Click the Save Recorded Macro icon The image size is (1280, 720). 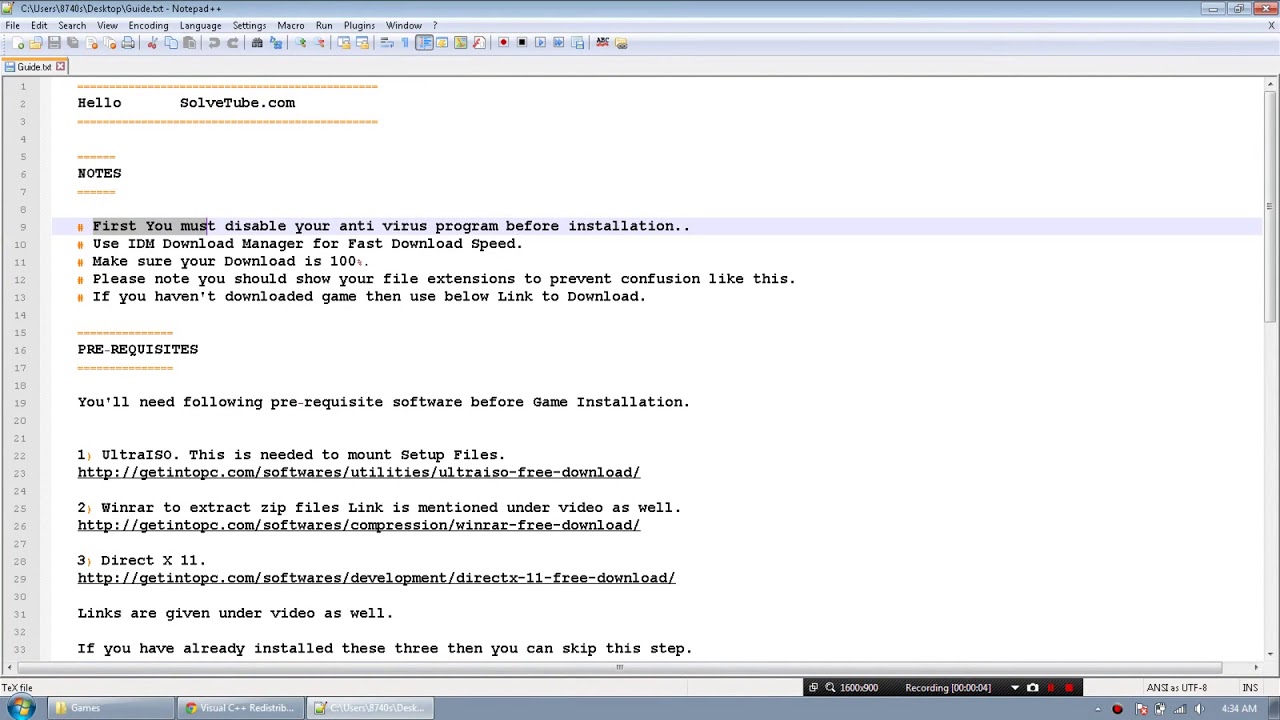point(577,43)
